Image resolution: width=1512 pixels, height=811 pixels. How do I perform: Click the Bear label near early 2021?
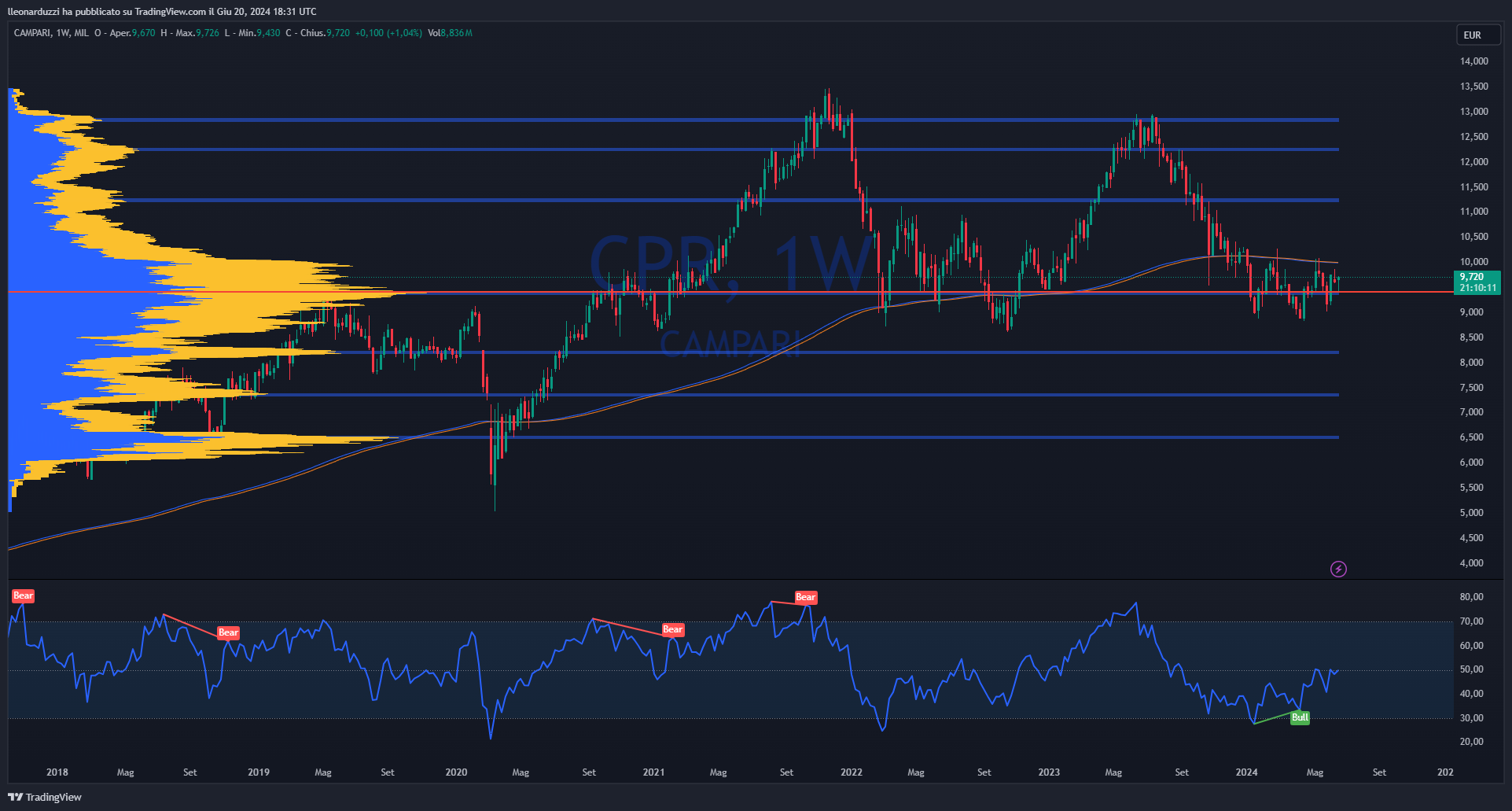[673, 629]
